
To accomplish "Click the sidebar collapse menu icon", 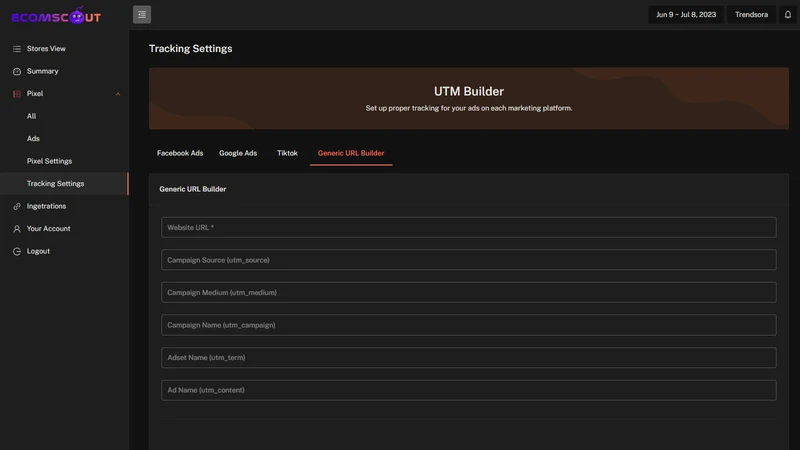I will pyautogui.click(x=142, y=14).
